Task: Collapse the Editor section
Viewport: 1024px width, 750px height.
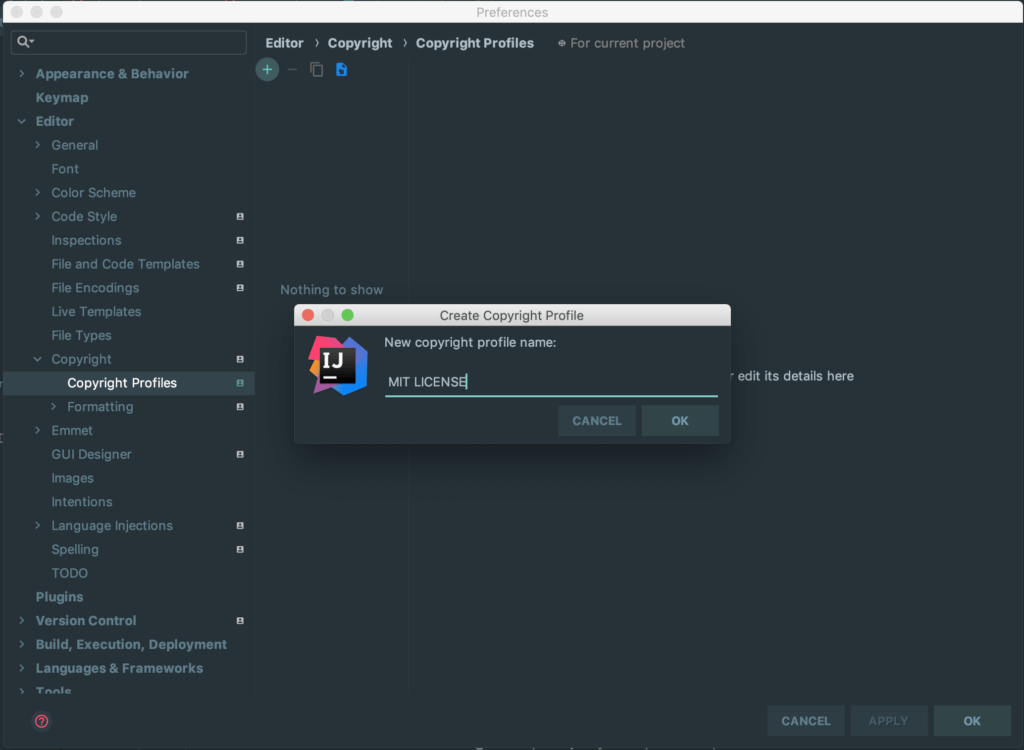Action: tap(22, 121)
